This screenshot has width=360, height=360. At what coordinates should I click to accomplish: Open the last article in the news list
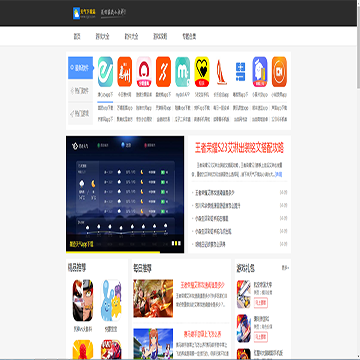click(210, 244)
